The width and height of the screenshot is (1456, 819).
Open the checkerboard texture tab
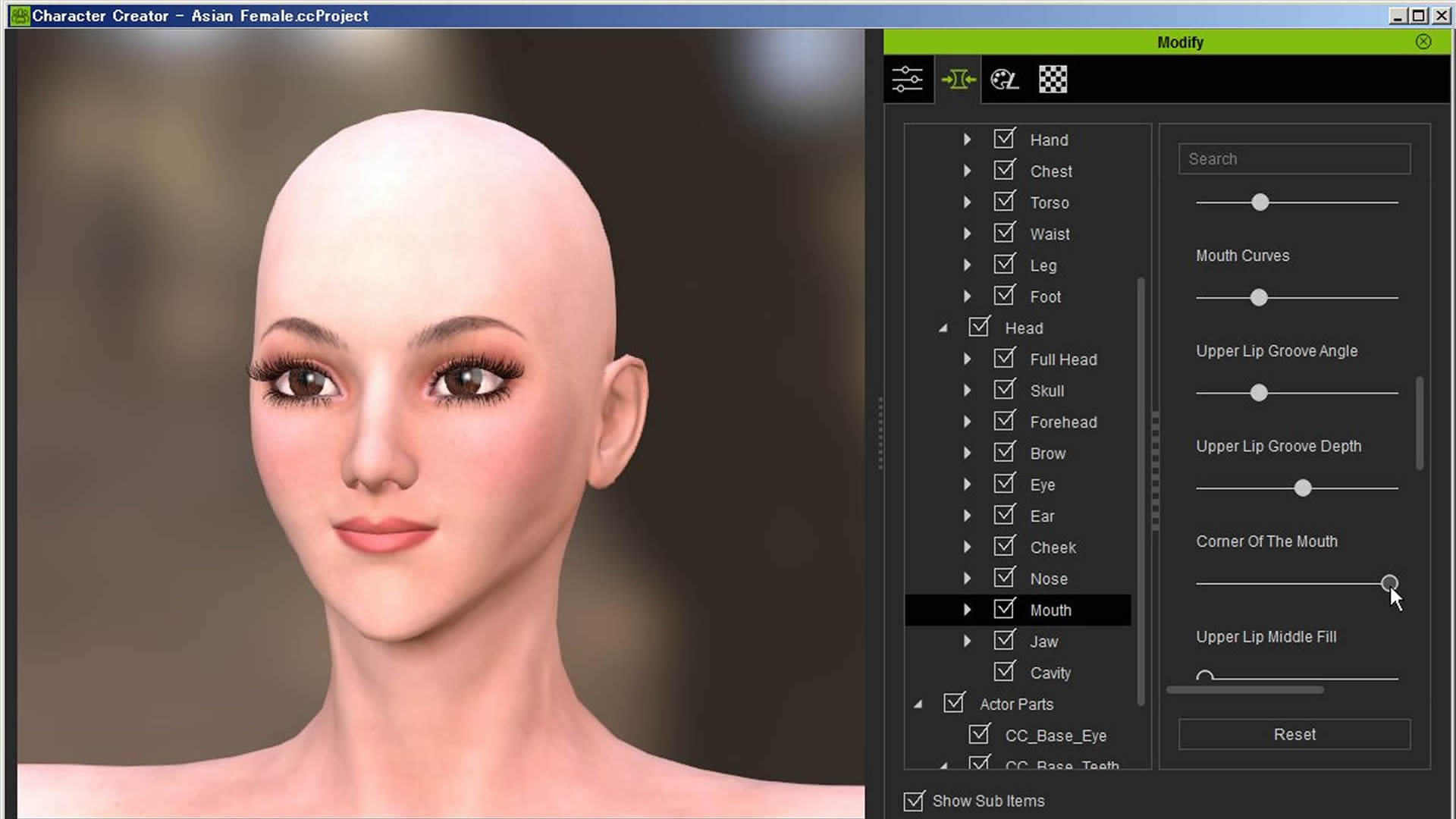[x=1053, y=80]
